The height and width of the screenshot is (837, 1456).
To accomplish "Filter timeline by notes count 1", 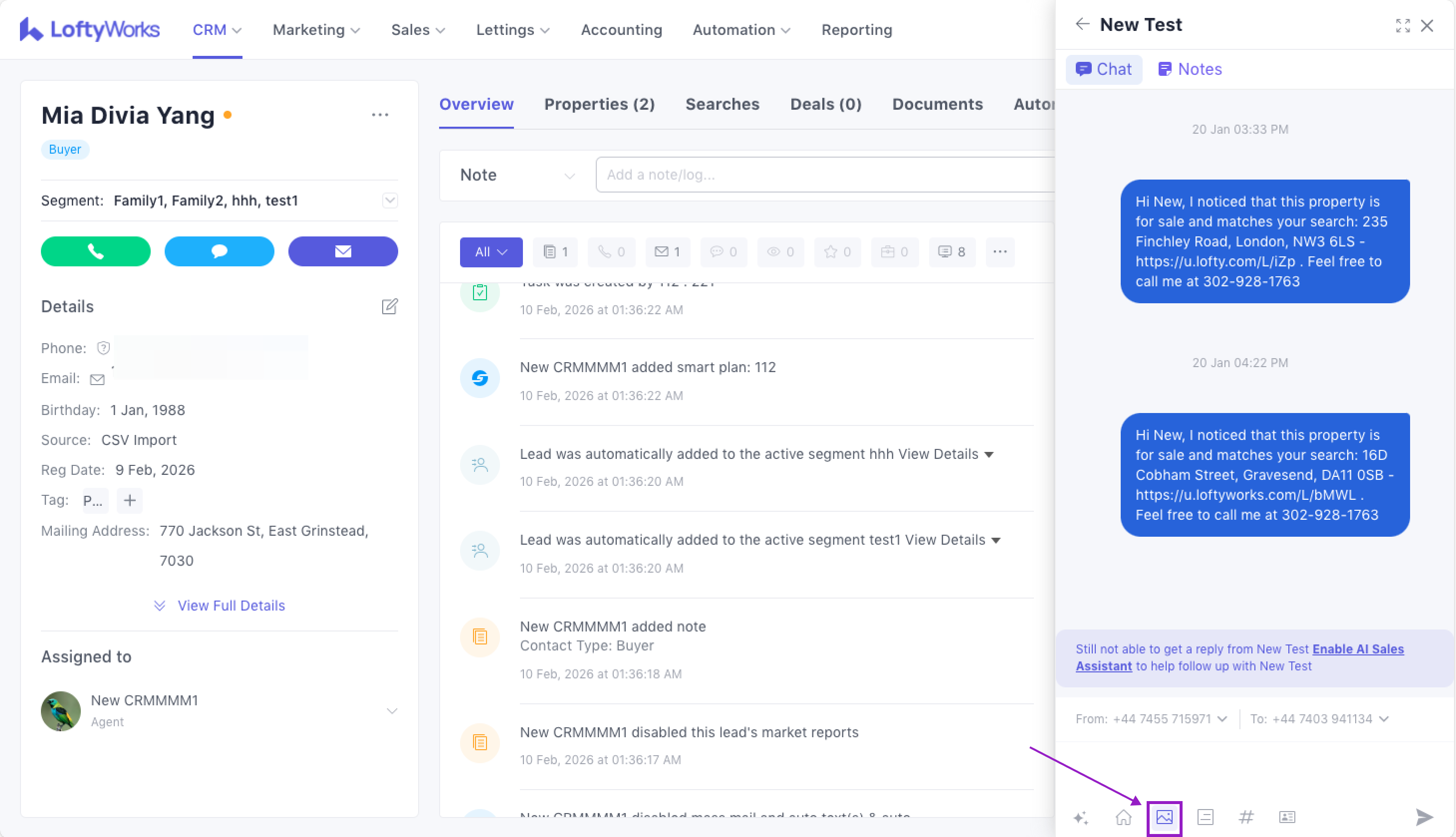I will [555, 252].
